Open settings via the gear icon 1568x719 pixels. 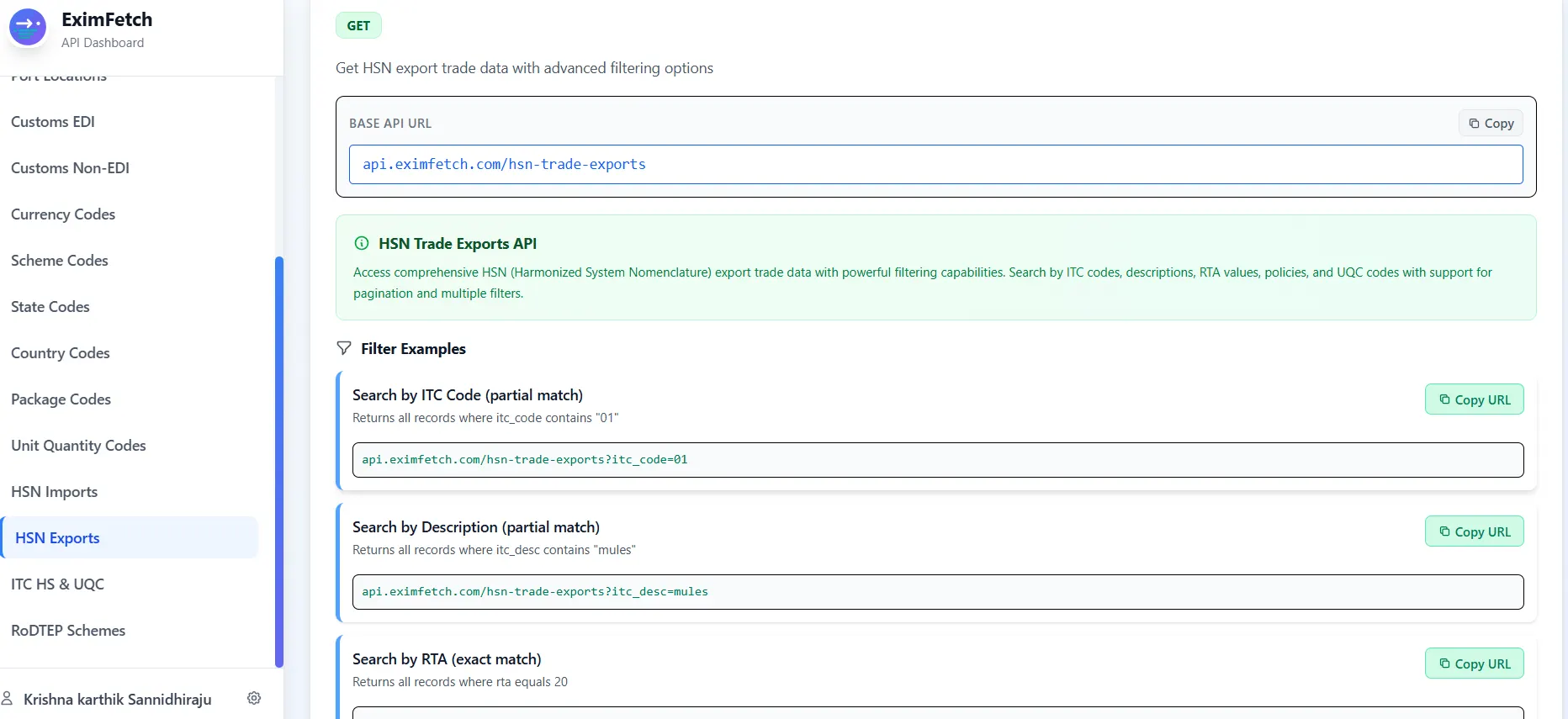tap(254, 698)
